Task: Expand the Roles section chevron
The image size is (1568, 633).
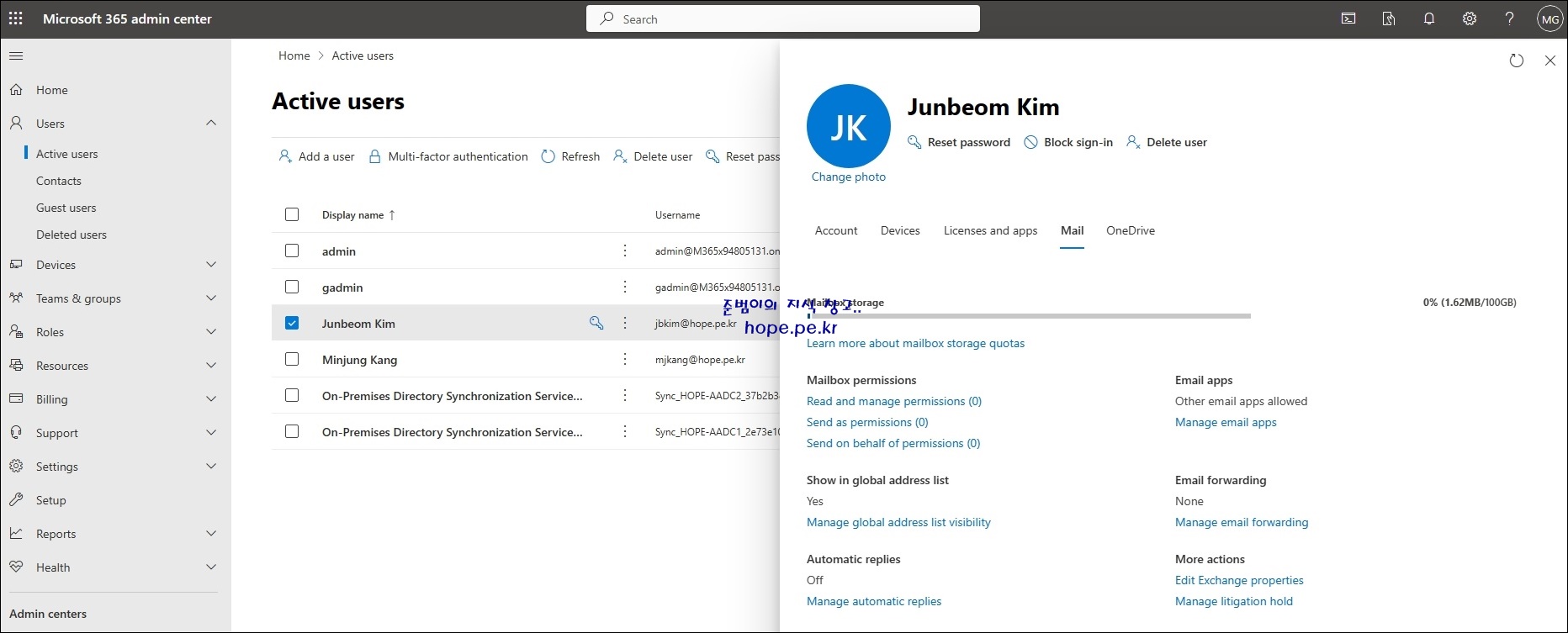Action: (211, 332)
